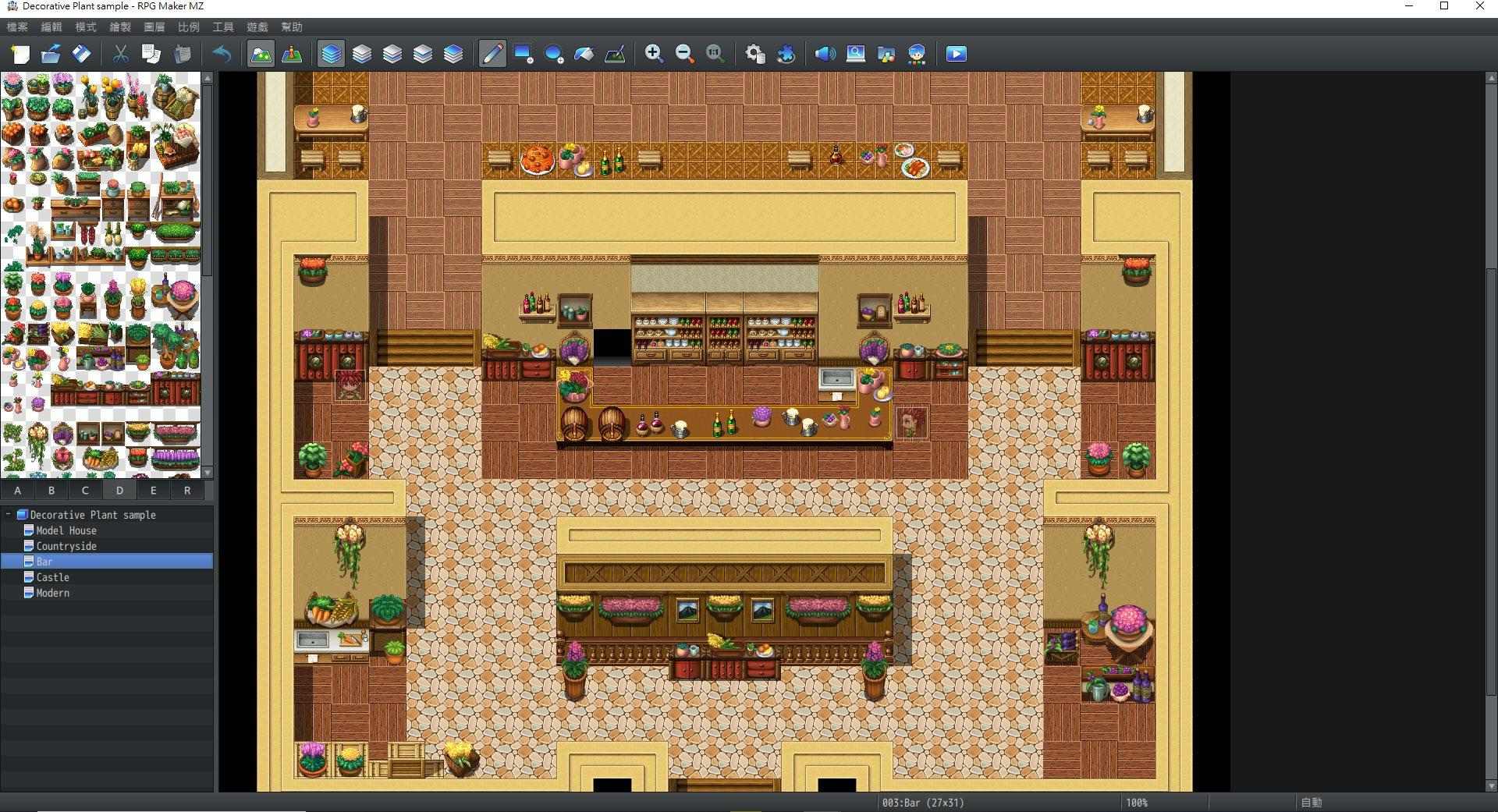1498x812 pixels.
Task: Switch to Event editing mode
Action: 292,54
